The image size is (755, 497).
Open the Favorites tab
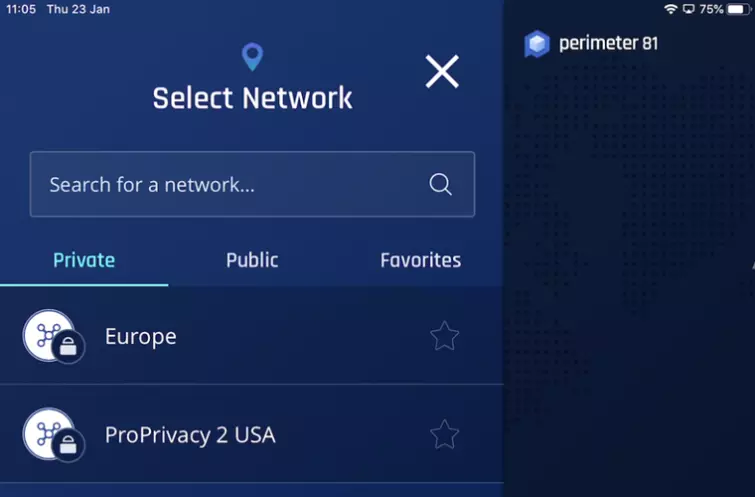point(420,260)
